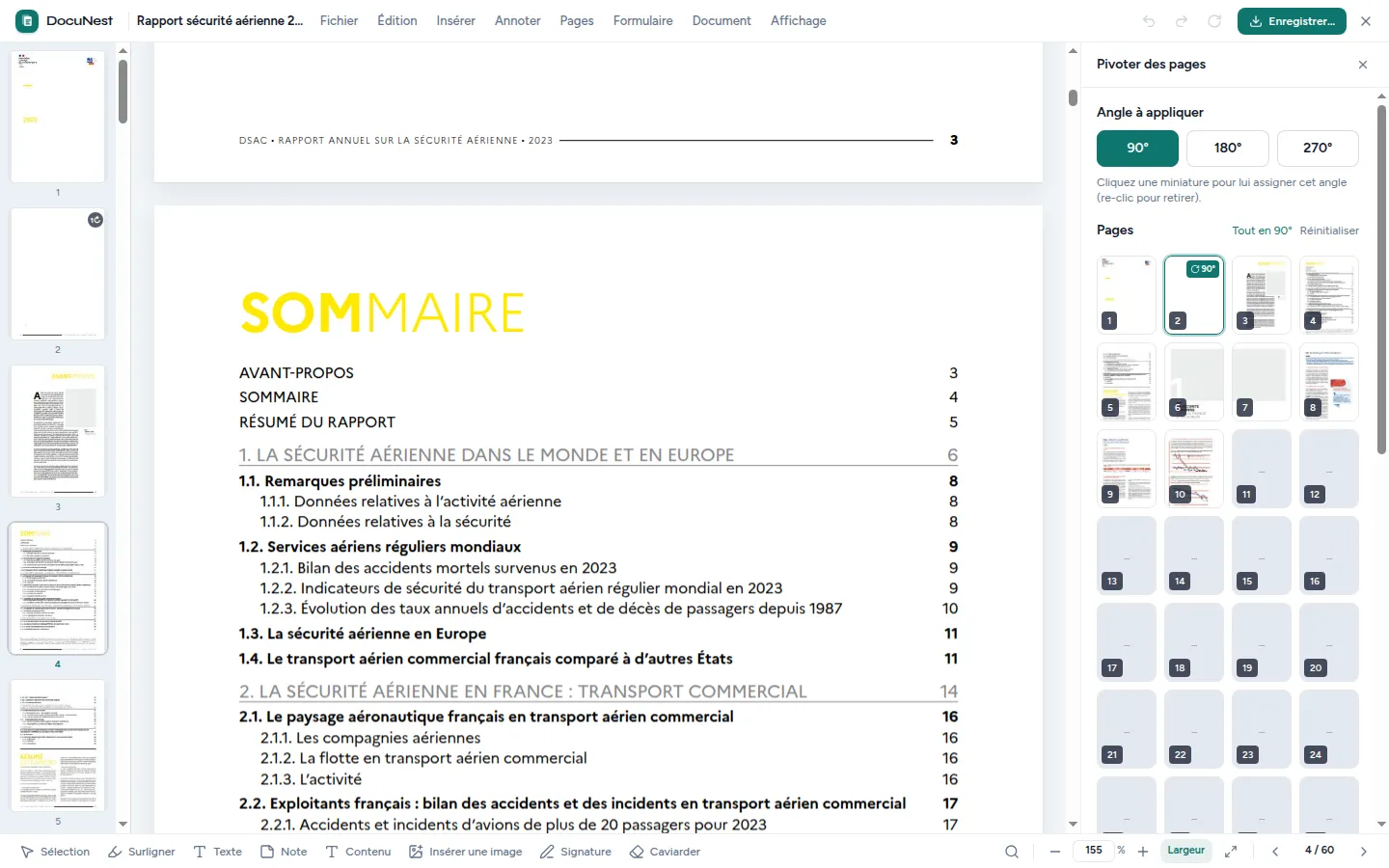Select the 270° rotation angle

(1318, 149)
